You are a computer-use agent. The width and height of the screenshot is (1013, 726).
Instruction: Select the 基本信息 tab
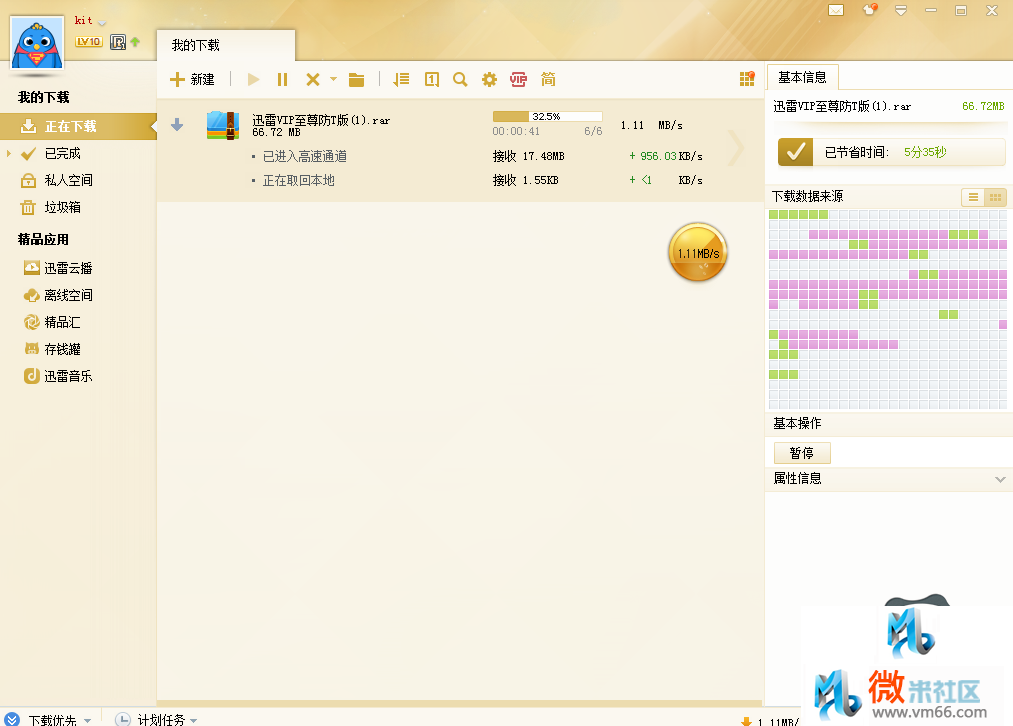coord(802,78)
